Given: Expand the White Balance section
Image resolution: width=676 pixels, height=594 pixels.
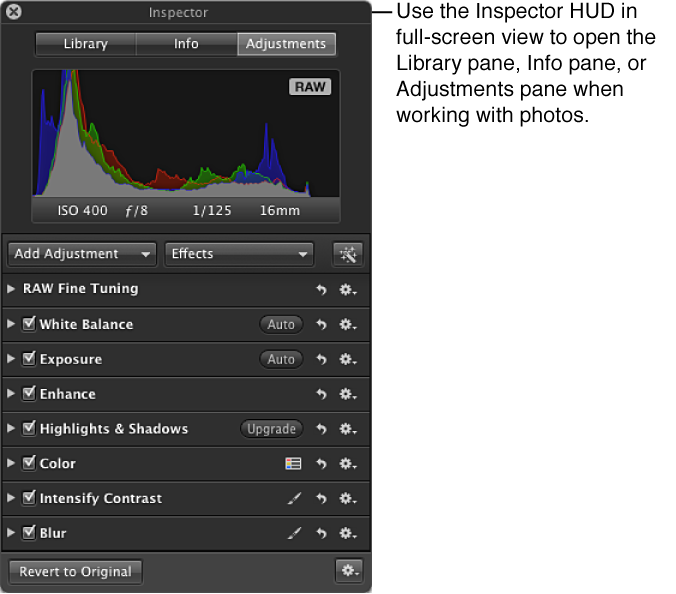Looking at the screenshot, I should 11,324.
